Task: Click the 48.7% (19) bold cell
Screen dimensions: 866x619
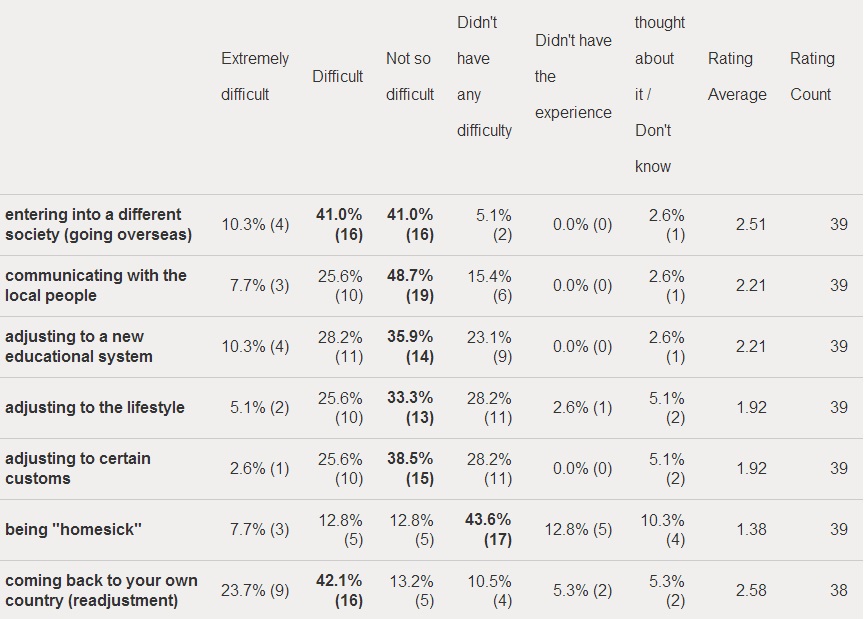Action: [x=410, y=285]
